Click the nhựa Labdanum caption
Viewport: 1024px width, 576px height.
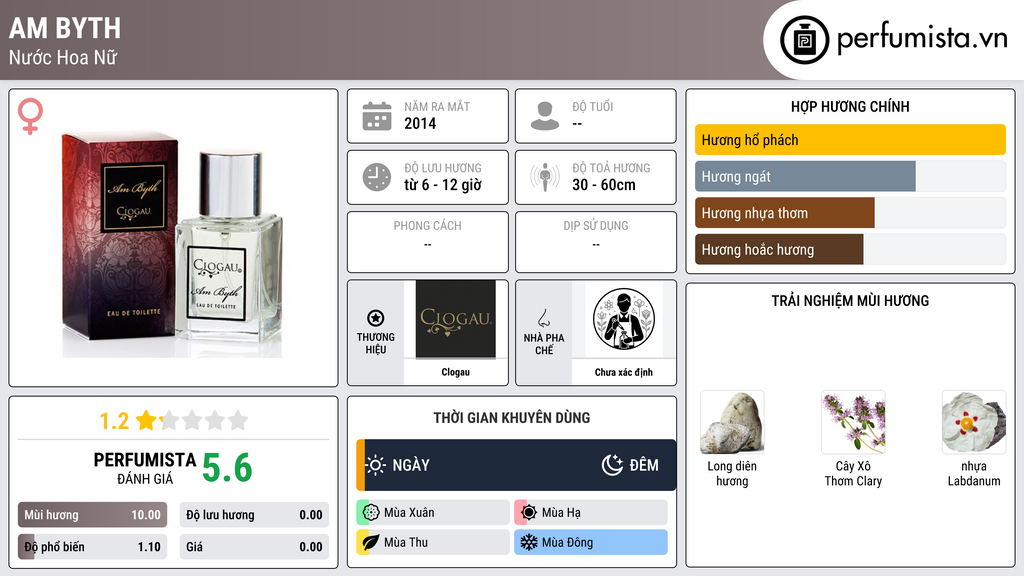coord(974,473)
